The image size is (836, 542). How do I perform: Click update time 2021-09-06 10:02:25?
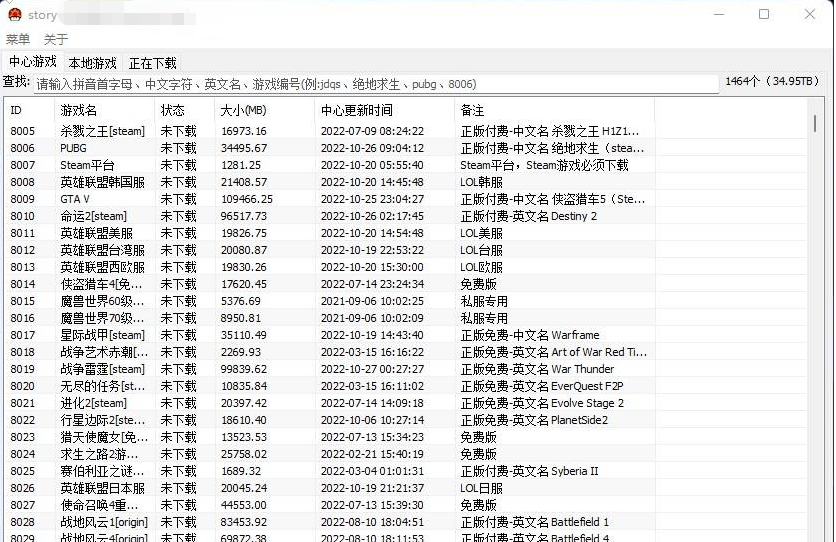(372, 301)
